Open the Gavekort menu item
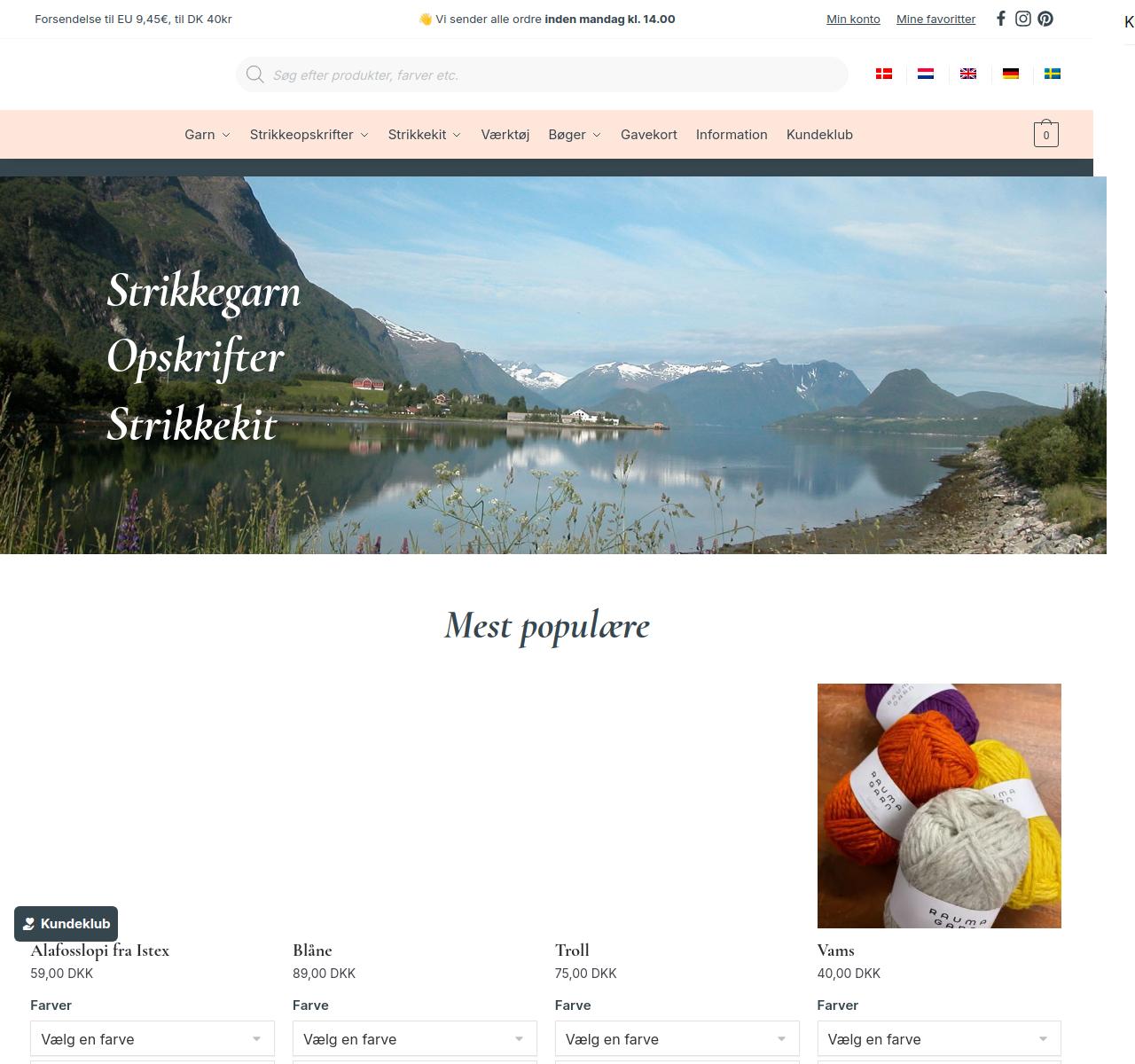1135x1064 pixels. pyautogui.click(x=649, y=135)
